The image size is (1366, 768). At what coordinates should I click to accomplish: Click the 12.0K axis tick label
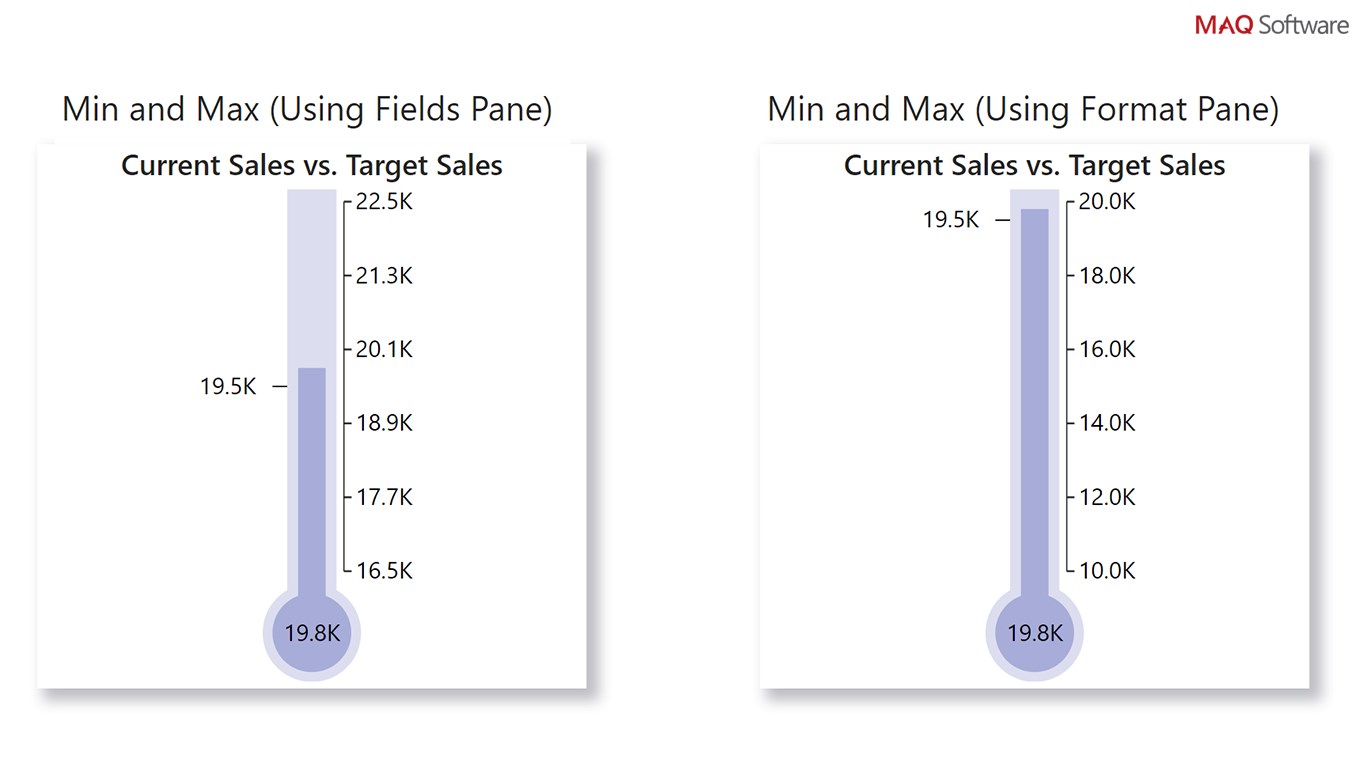click(1107, 497)
